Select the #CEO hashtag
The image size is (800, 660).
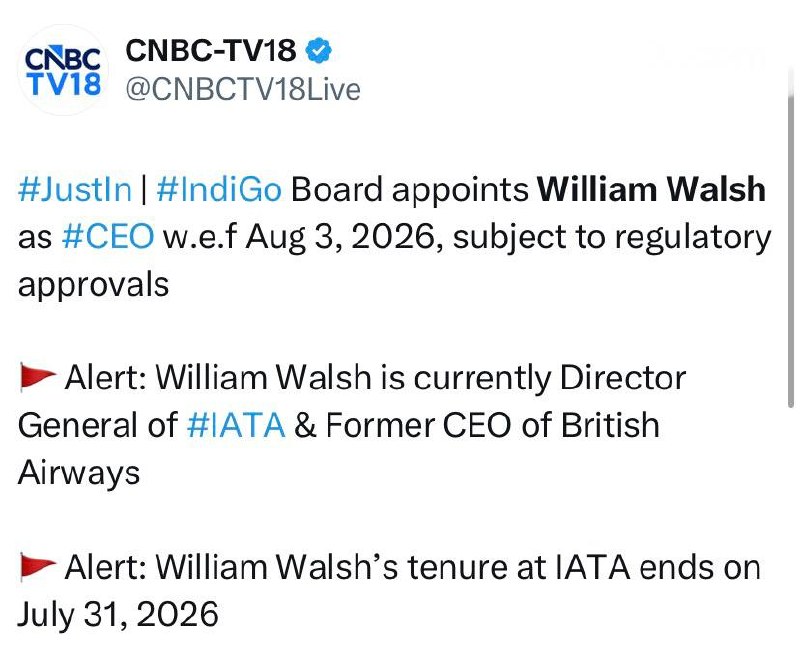pos(108,237)
